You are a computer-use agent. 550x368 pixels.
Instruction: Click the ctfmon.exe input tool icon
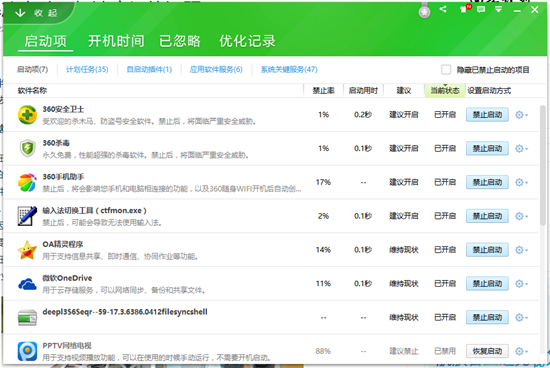[x=27, y=216]
